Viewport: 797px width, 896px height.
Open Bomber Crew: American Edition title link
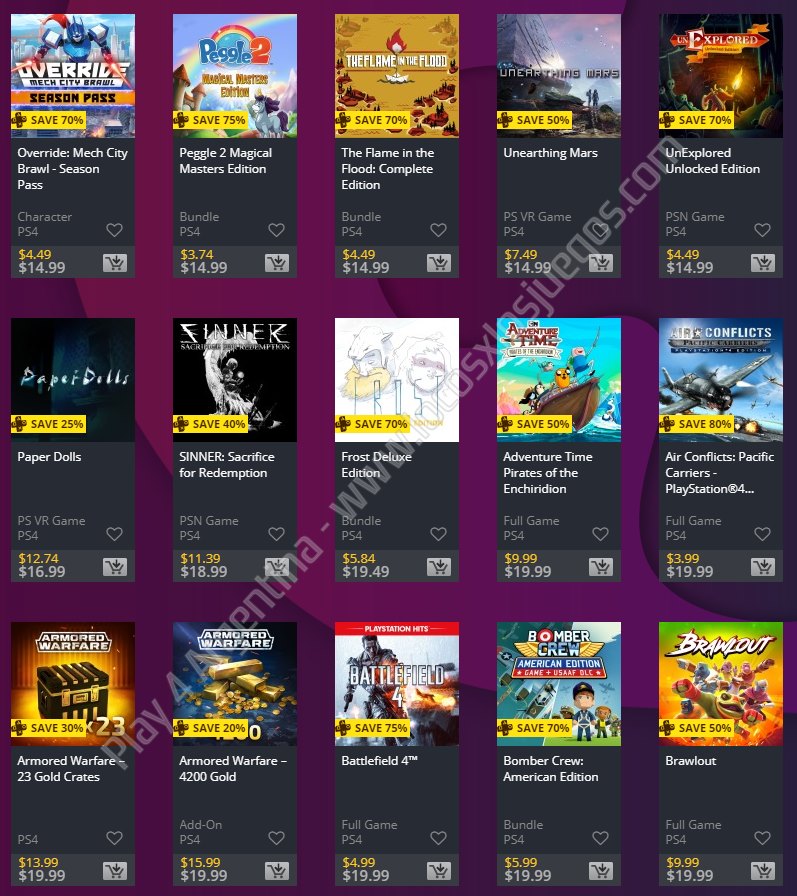[x=551, y=769]
